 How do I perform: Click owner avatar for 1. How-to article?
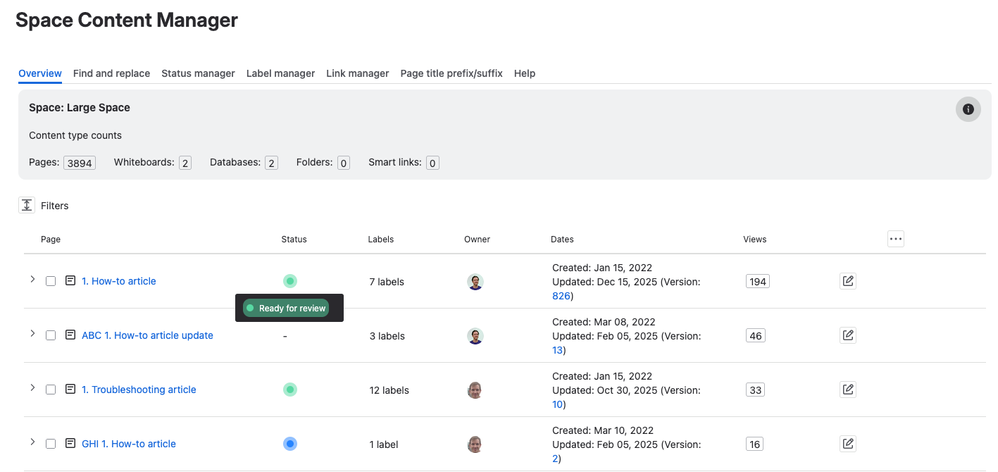475,282
